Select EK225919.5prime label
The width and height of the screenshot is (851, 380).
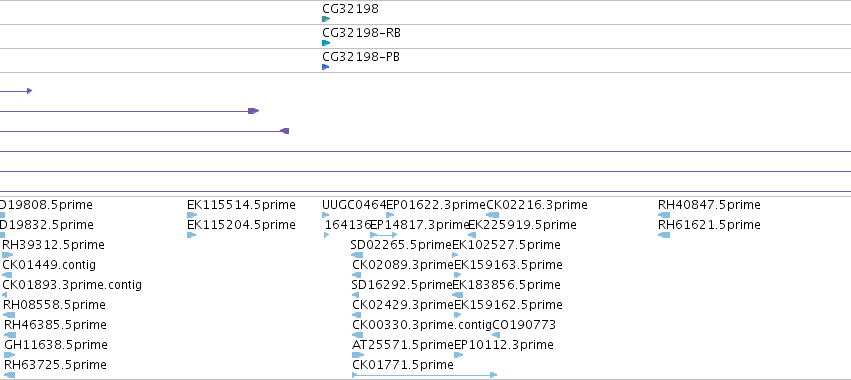[522, 225]
